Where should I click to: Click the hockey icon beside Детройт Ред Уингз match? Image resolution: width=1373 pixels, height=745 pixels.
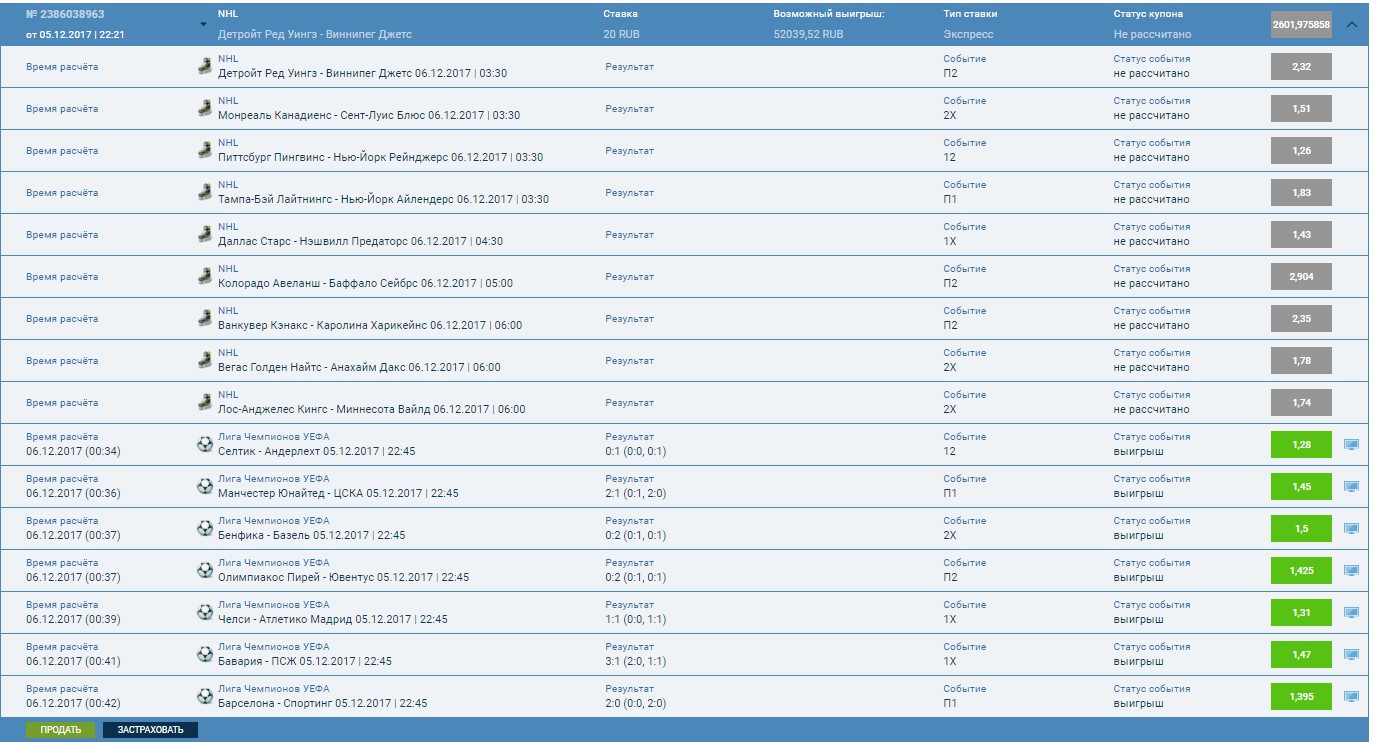[207, 67]
